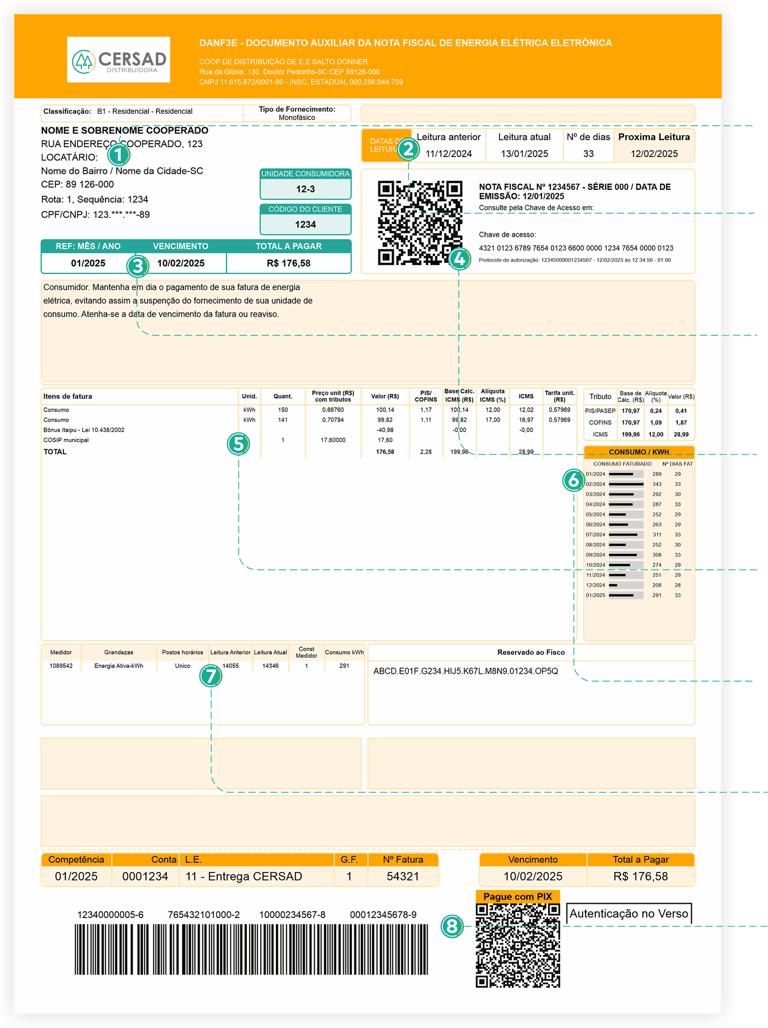Click the 'Pague com PIX' label

point(517,896)
